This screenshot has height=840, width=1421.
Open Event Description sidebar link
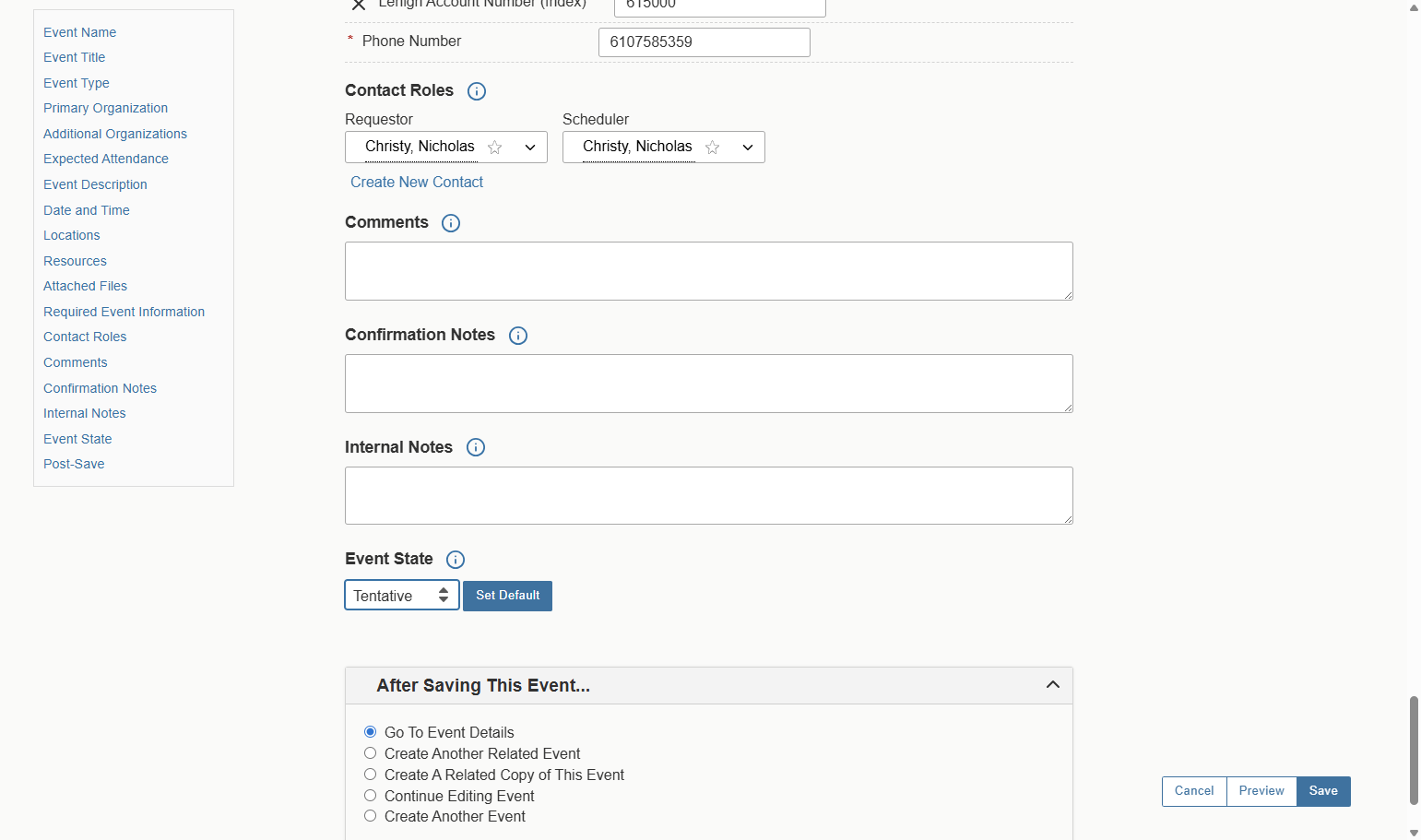coord(95,184)
